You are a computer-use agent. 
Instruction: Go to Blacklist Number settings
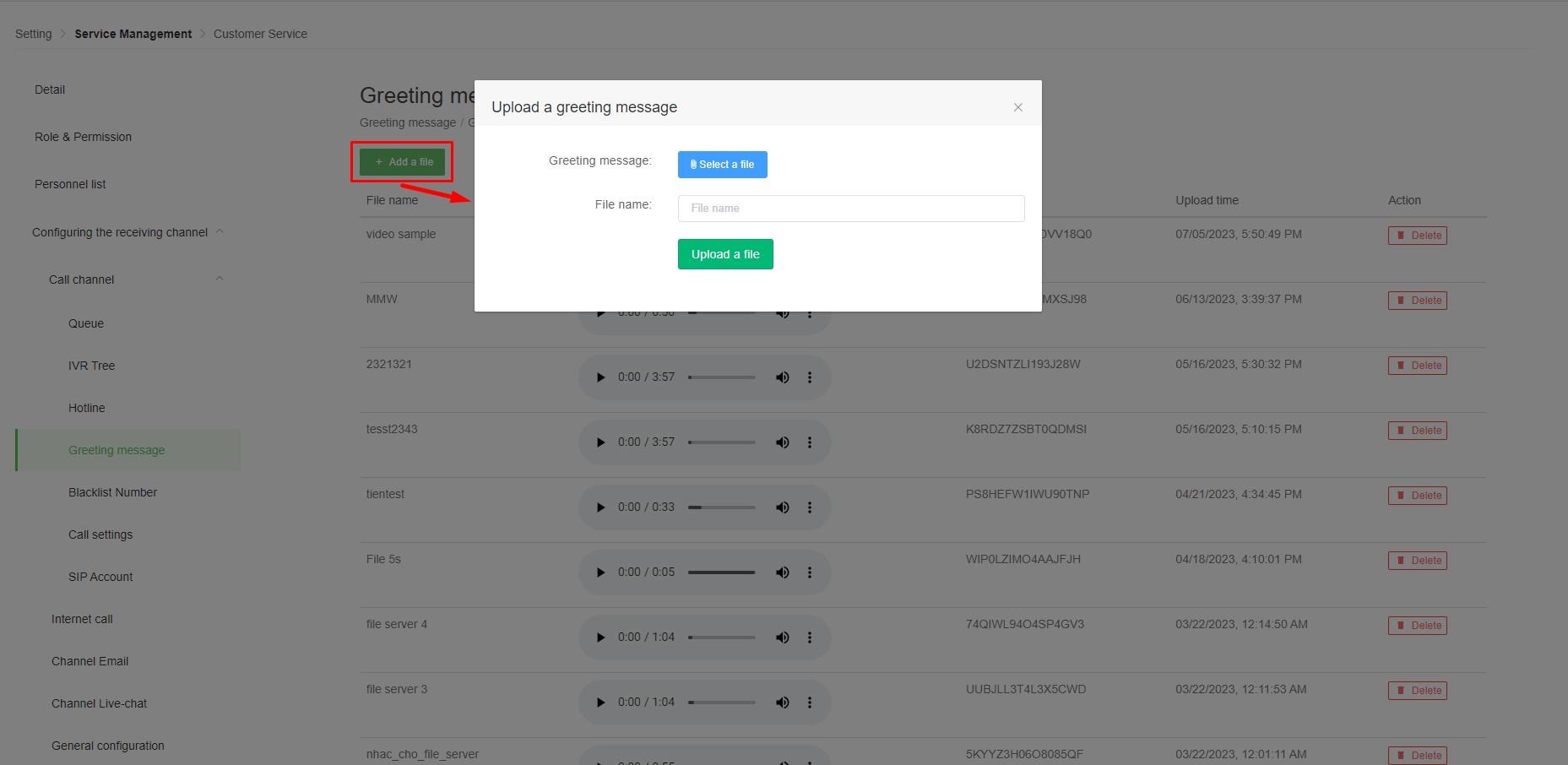(112, 492)
